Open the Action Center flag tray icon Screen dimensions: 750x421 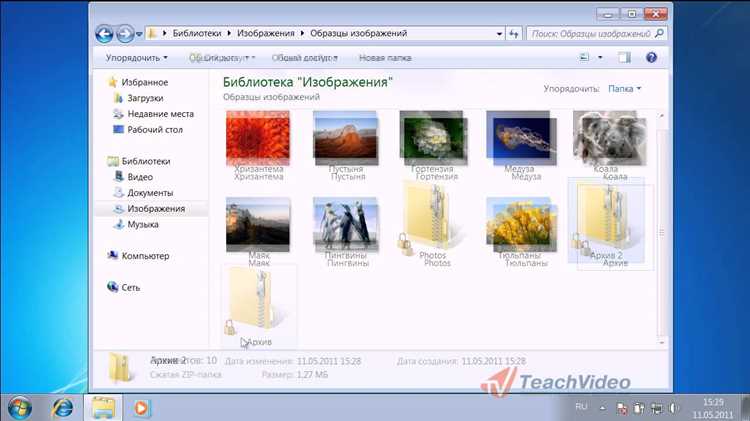coord(622,409)
